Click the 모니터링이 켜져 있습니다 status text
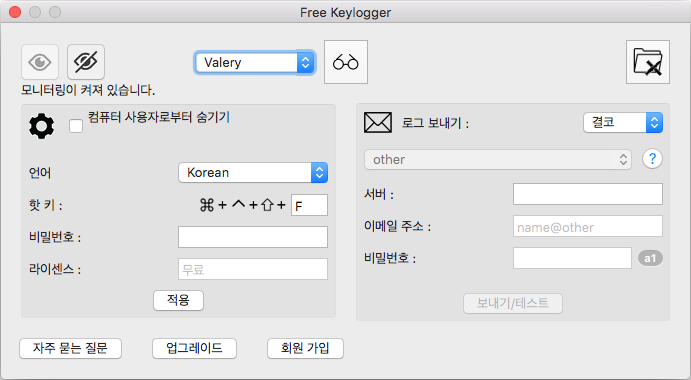 [x=88, y=90]
